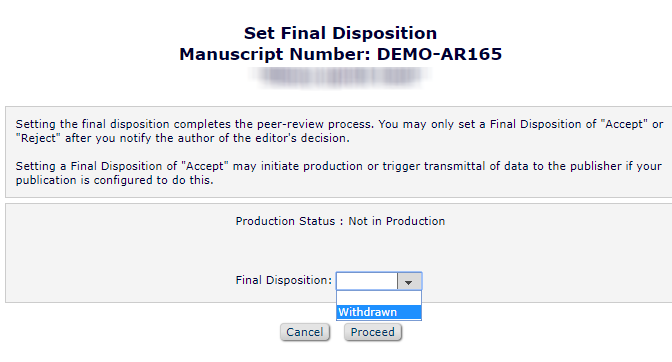Click the Proceed button

click(x=373, y=332)
